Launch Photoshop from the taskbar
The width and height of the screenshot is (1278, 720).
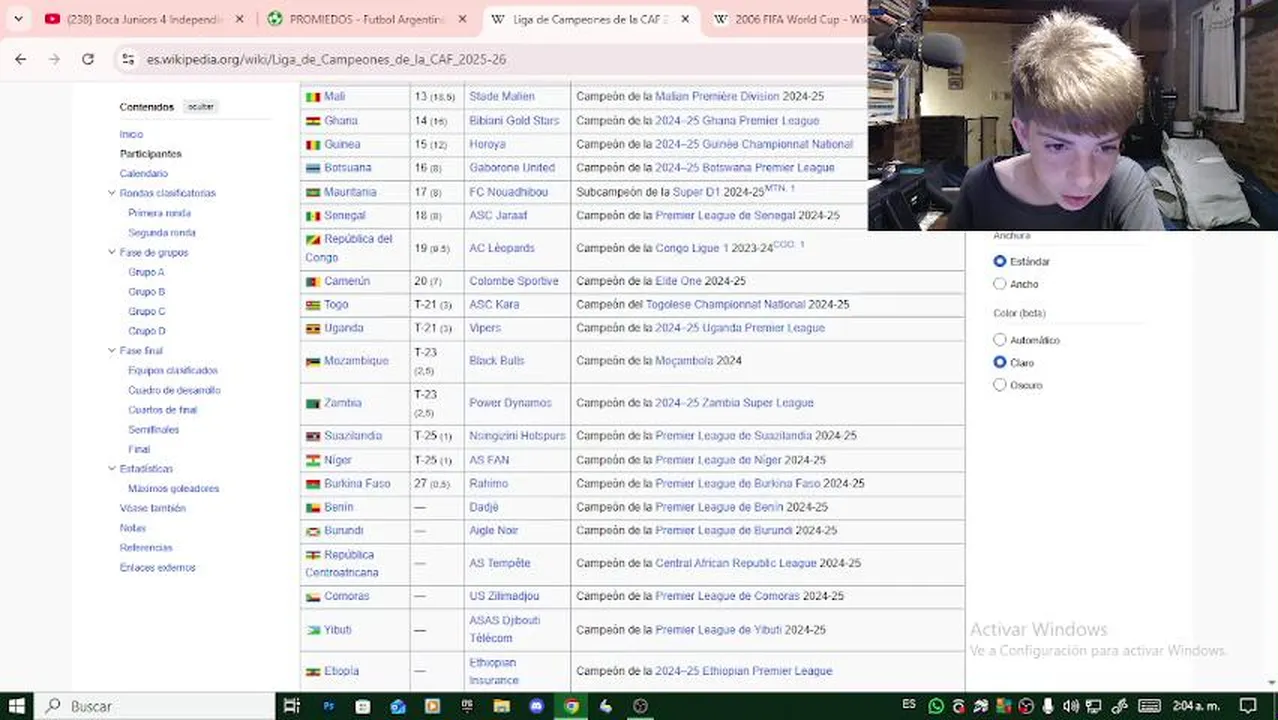point(328,706)
